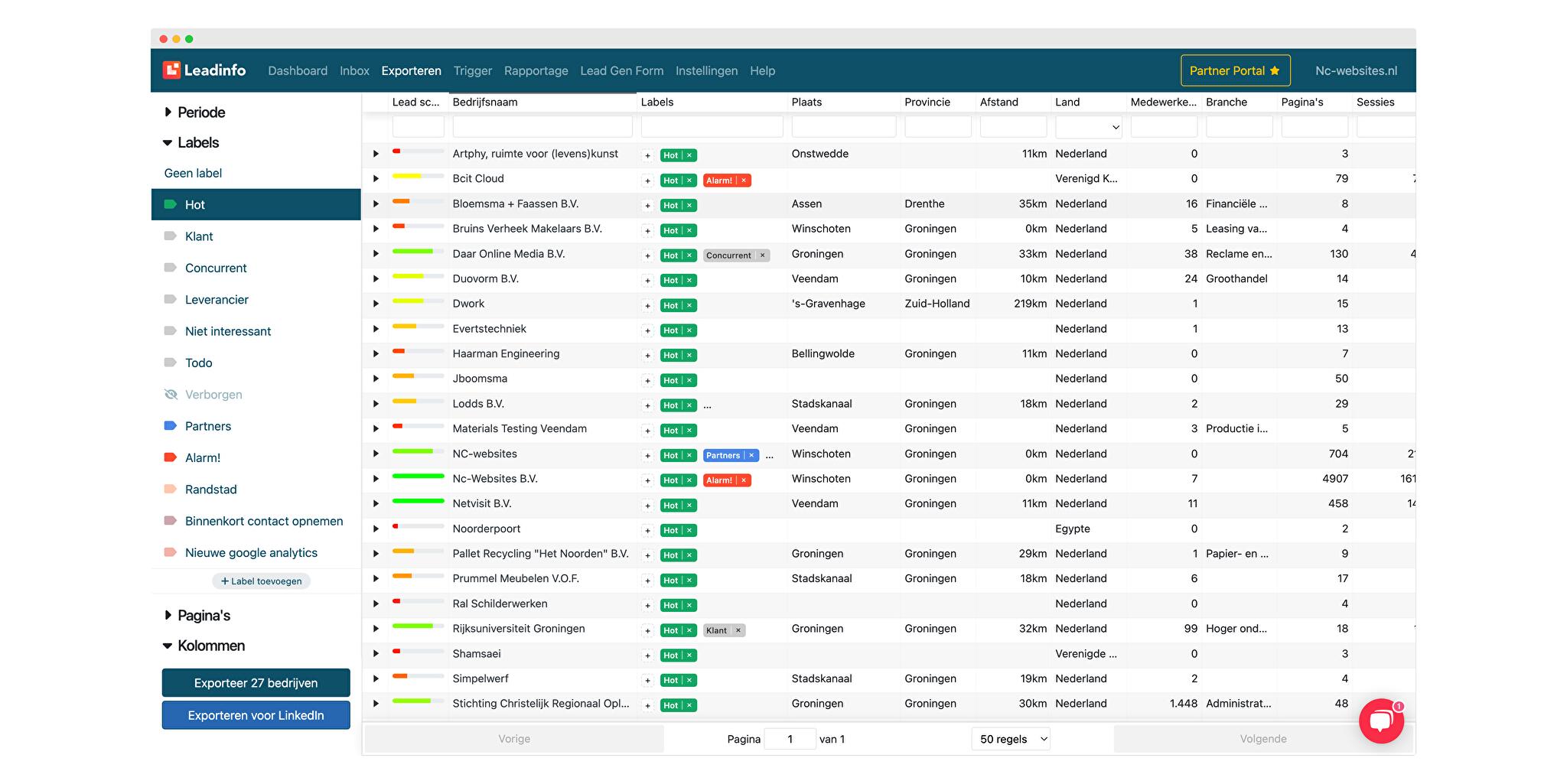Click the red Alarm! label icon in sidebar

171,457
